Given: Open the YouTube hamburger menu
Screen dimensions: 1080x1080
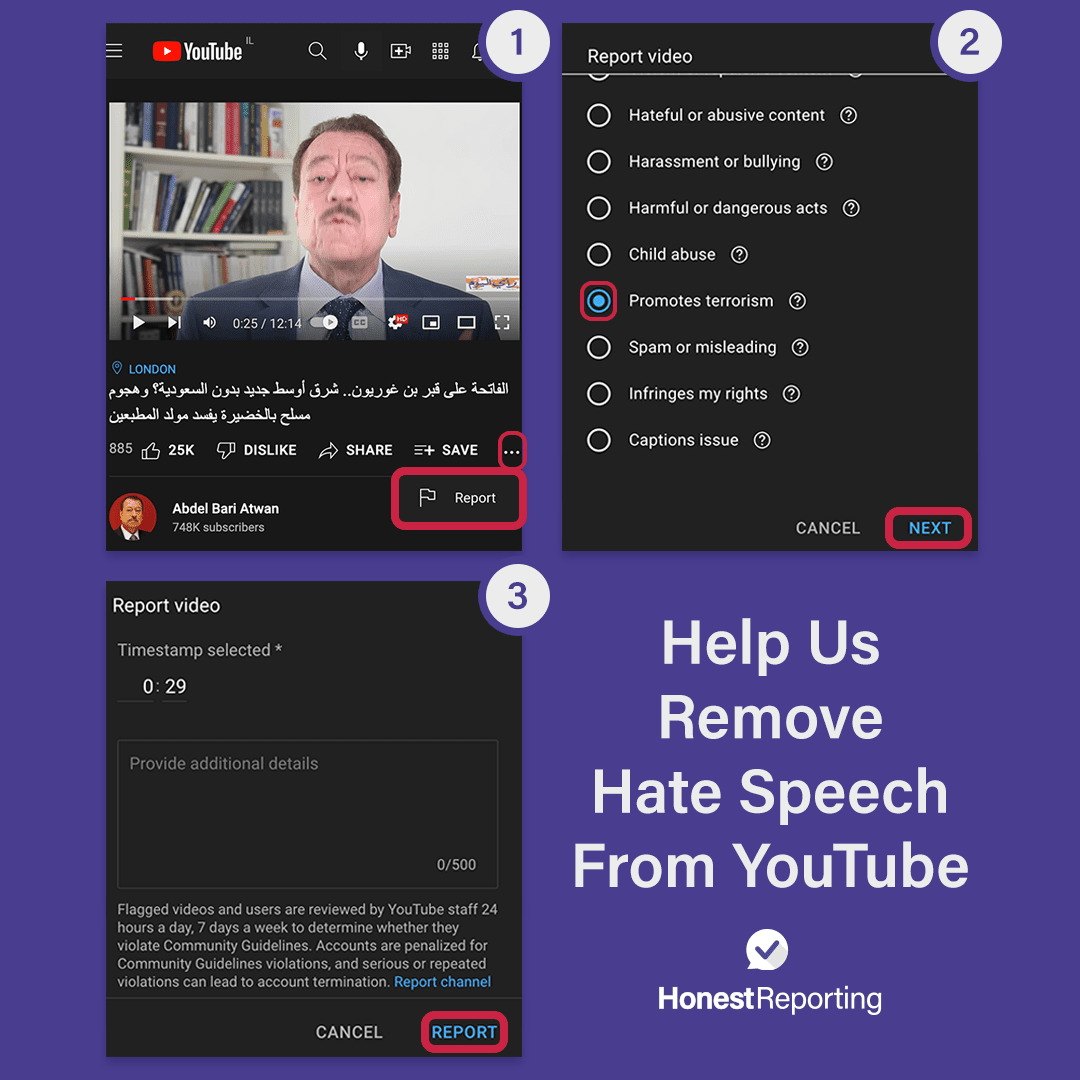Looking at the screenshot, I should [x=114, y=51].
